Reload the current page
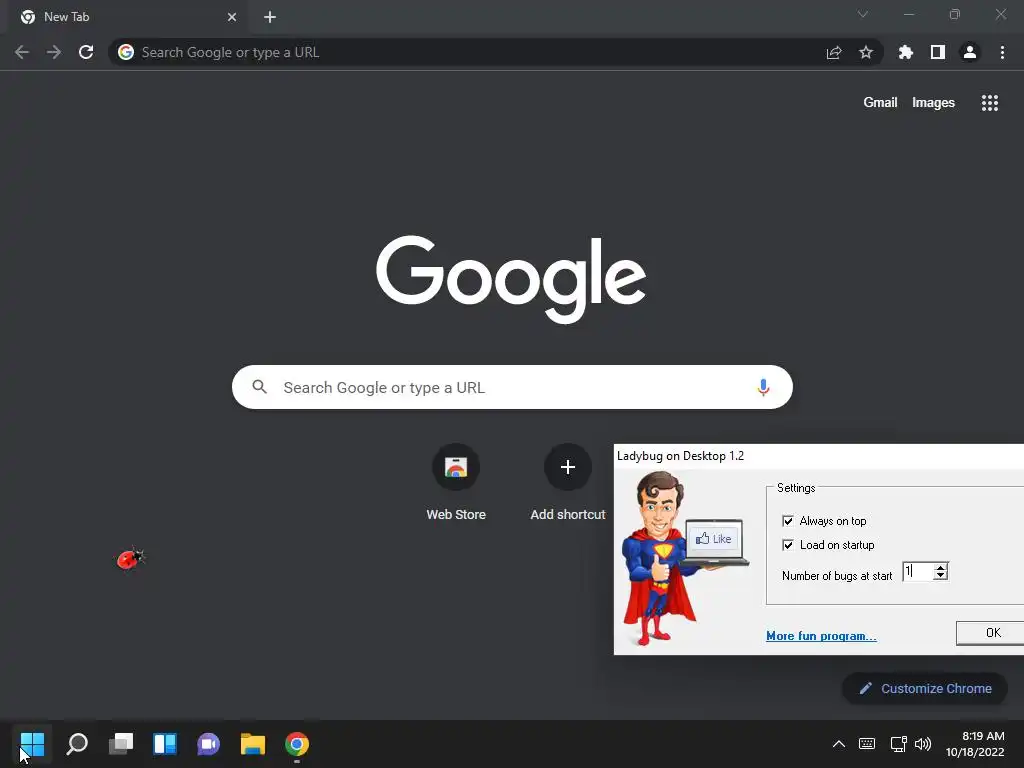The image size is (1024, 768). click(x=86, y=52)
